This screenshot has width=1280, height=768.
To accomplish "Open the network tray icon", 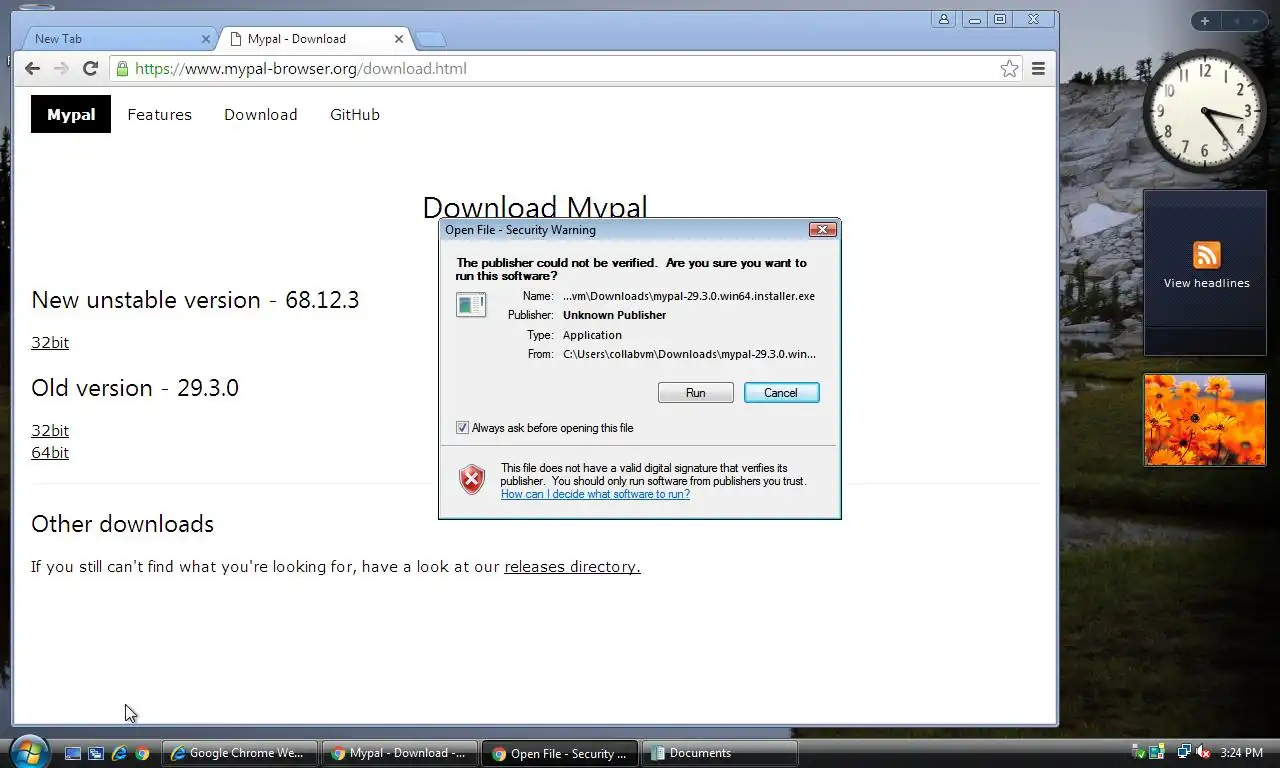I will (1184, 752).
